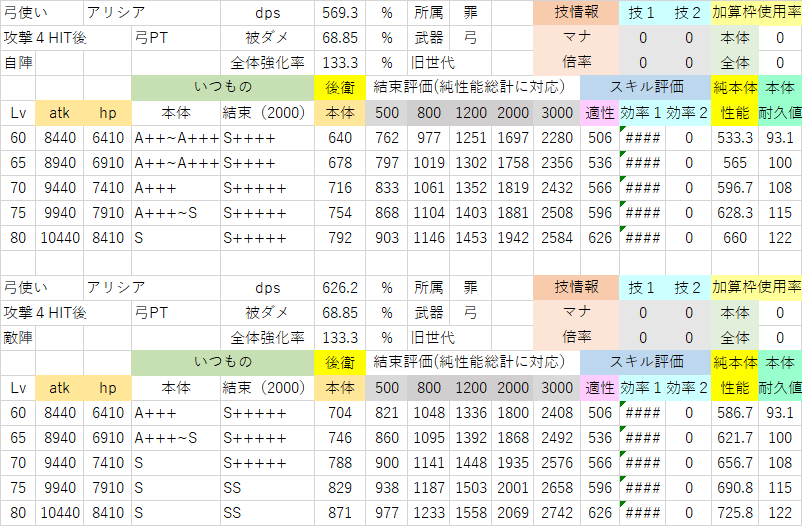Screen dimensions: 802x526
Task: Select the cell showing 678
Action: 340,163
